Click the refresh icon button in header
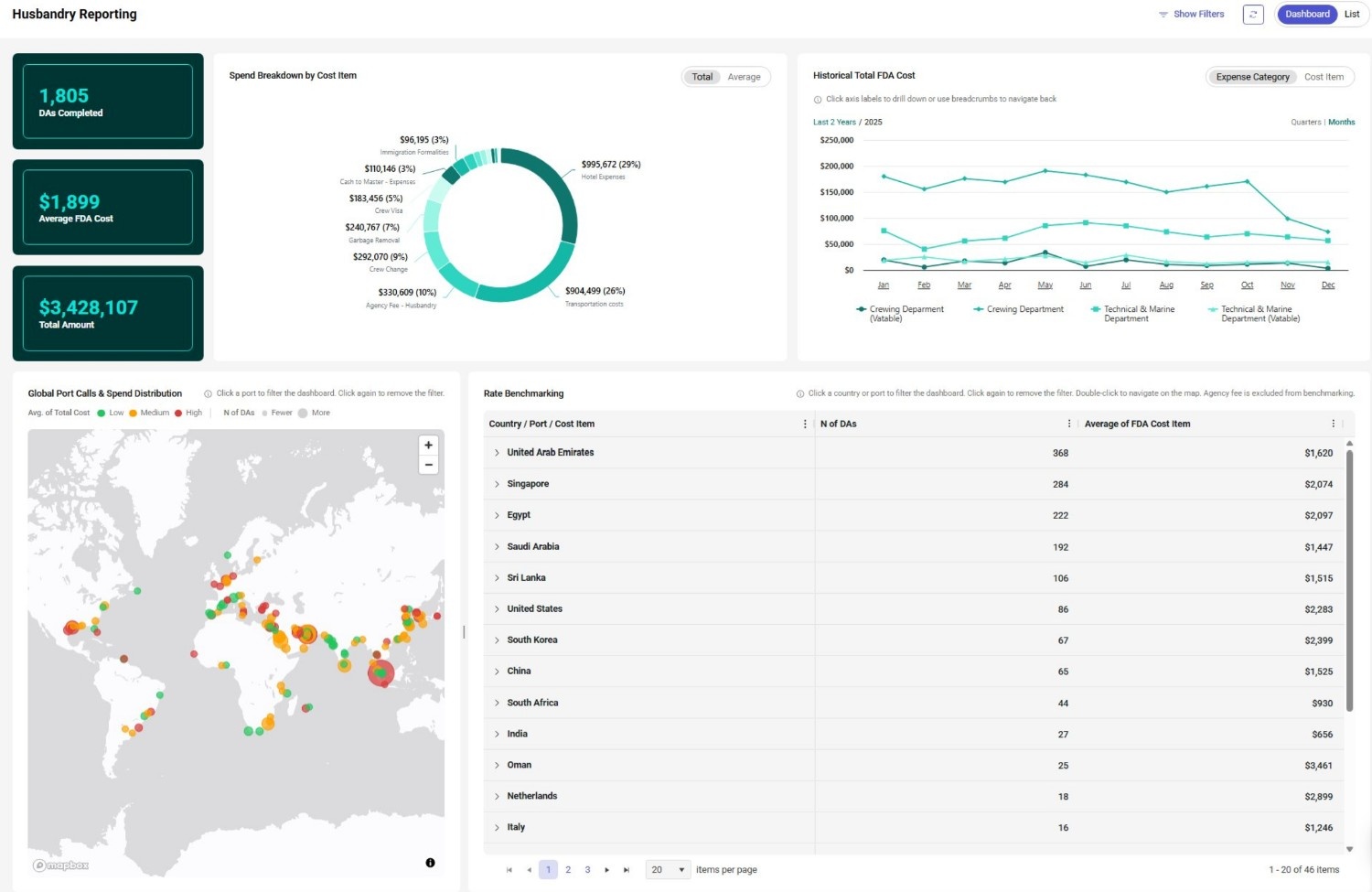This screenshot has width=1372, height=892. (1253, 15)
